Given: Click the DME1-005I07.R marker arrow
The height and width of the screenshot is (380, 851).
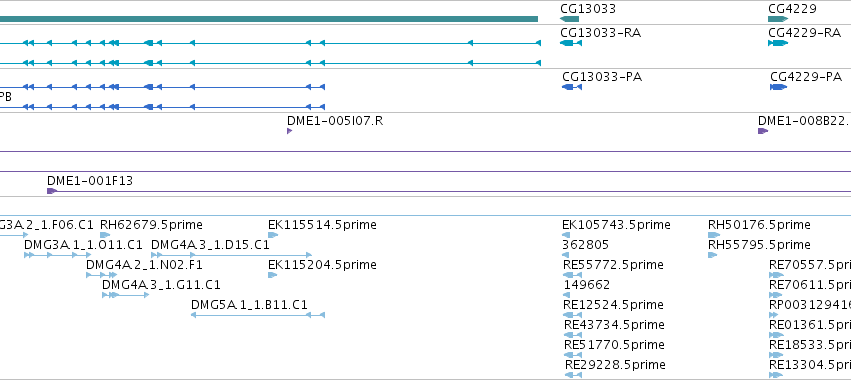Looking at the screenshot, I should [289, 131].
